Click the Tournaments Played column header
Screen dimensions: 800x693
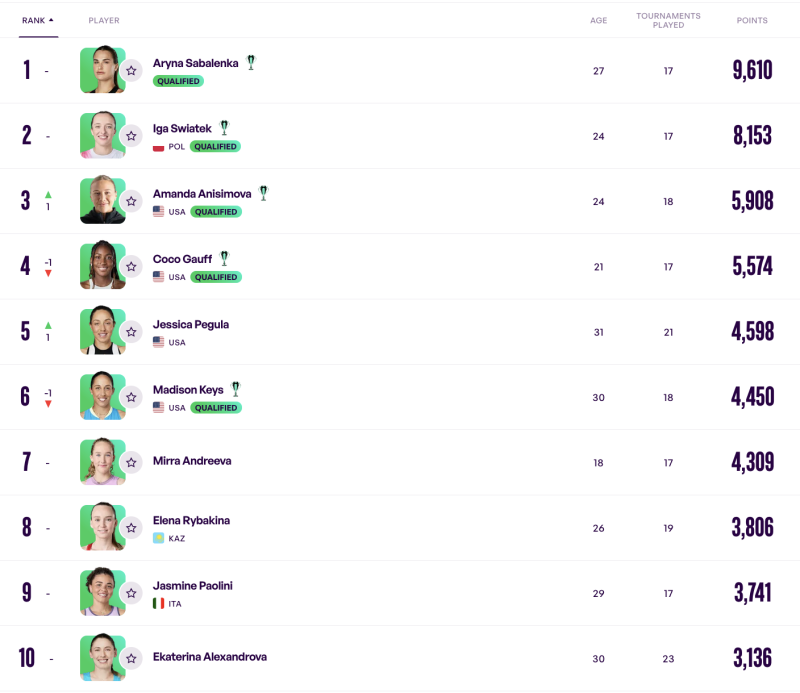click(x=668, y=20)
